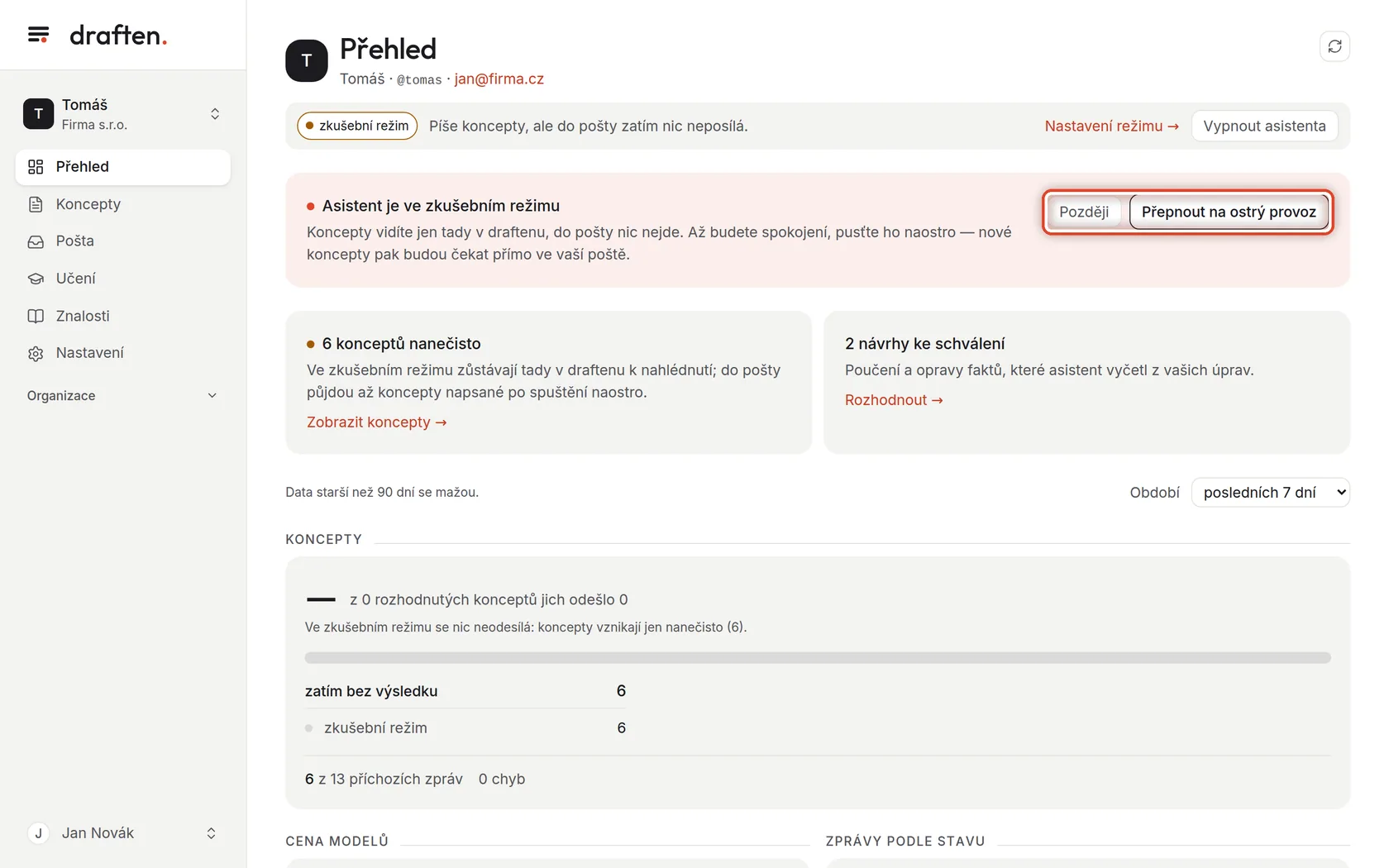
Task: Click Přepnout na ostrý provoz button
Action: (1229, 212)
